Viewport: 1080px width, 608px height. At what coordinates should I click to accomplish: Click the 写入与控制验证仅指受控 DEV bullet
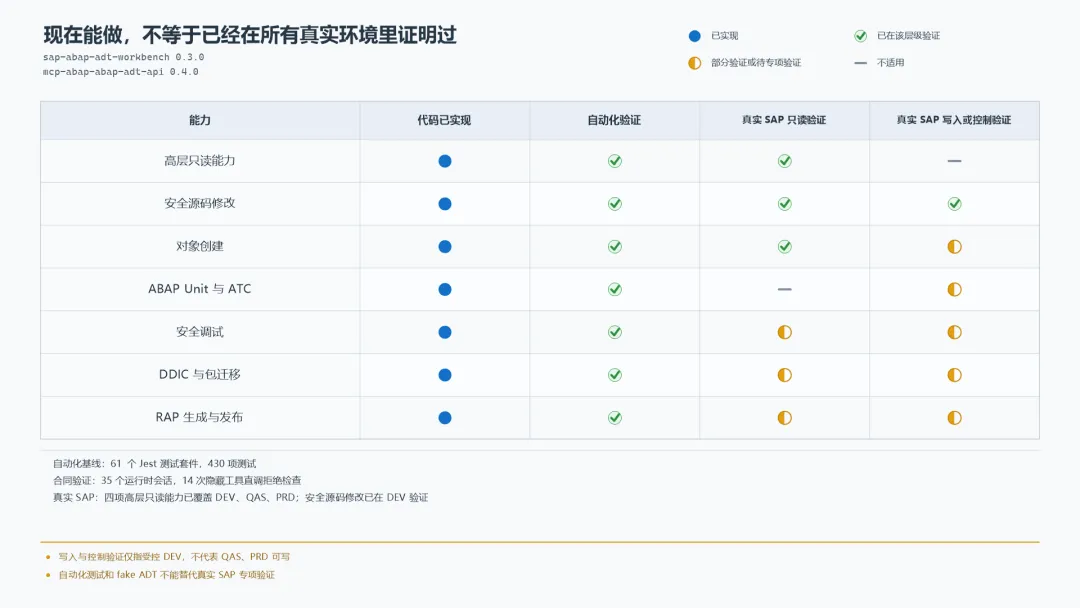(174, 557)
